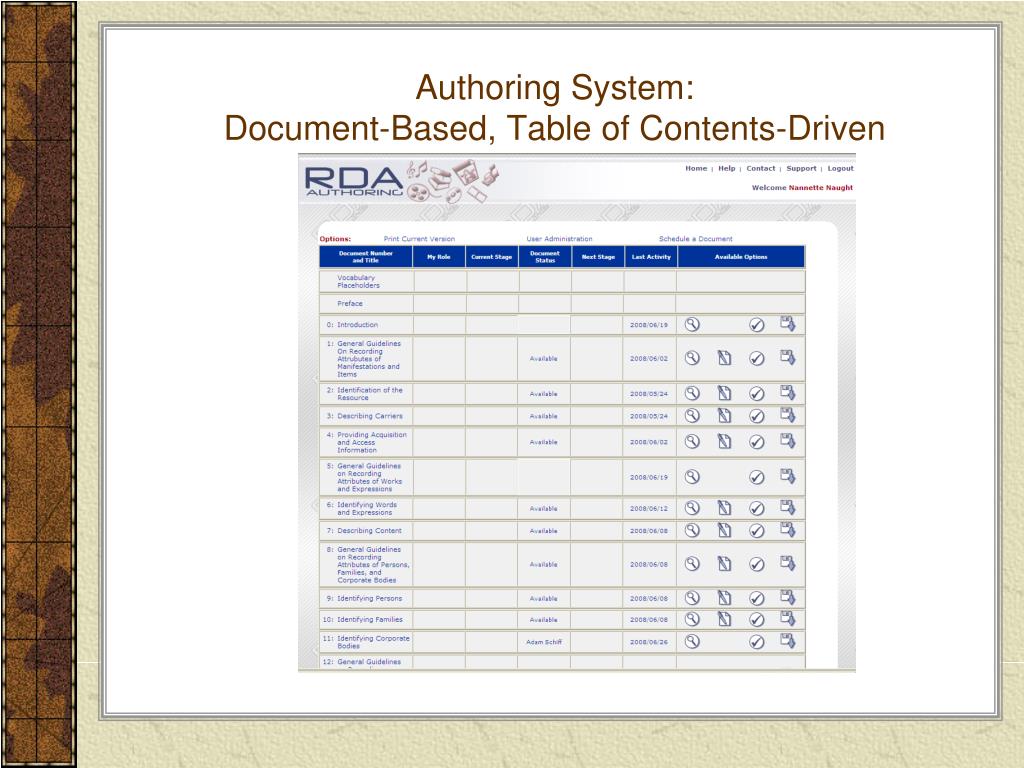Click the save disk icon for Providing Acquisition row
This screenshot has width=1024, height=768.
(x=788, y=441)
